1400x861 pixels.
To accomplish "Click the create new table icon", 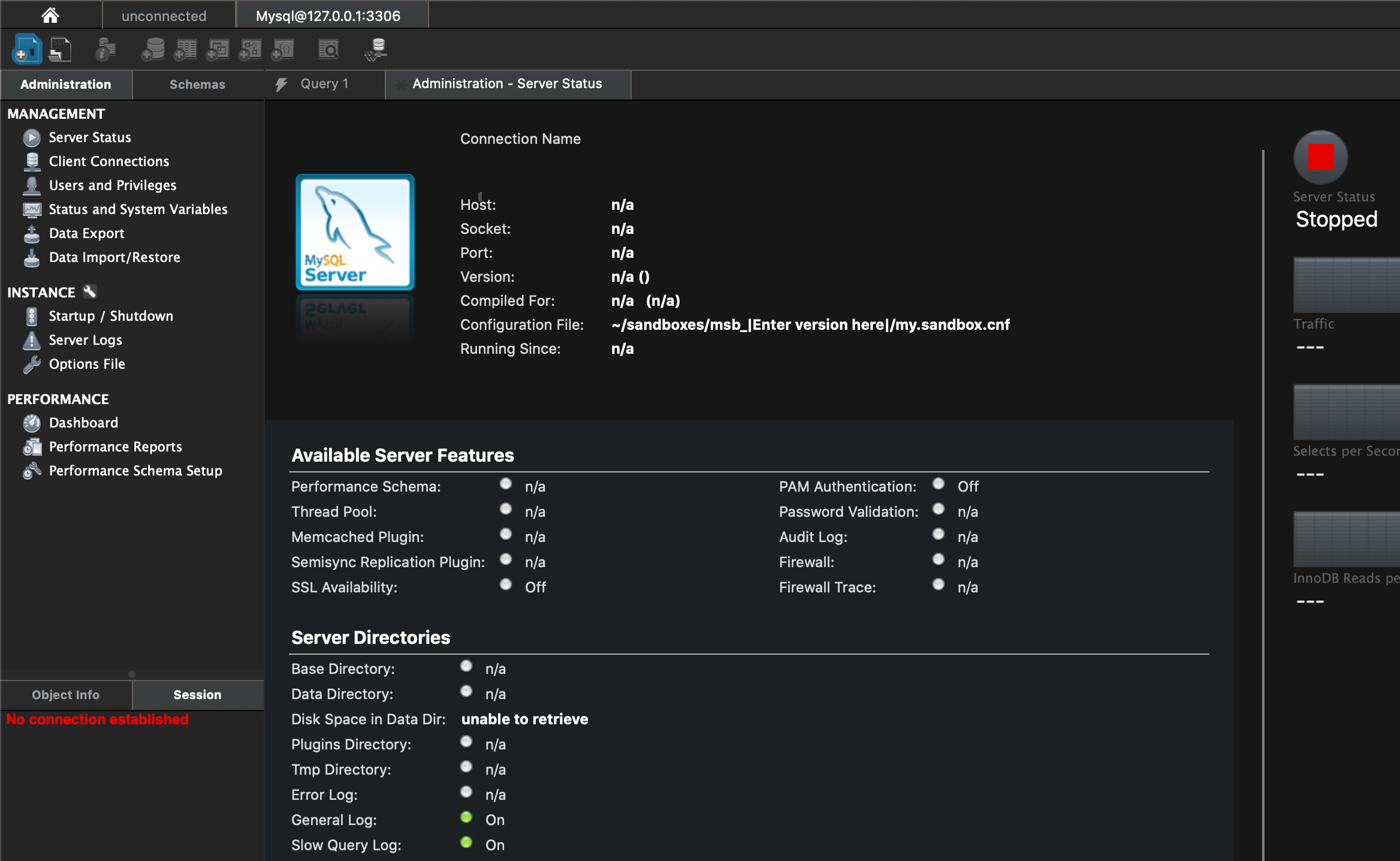I will point(185,49).
